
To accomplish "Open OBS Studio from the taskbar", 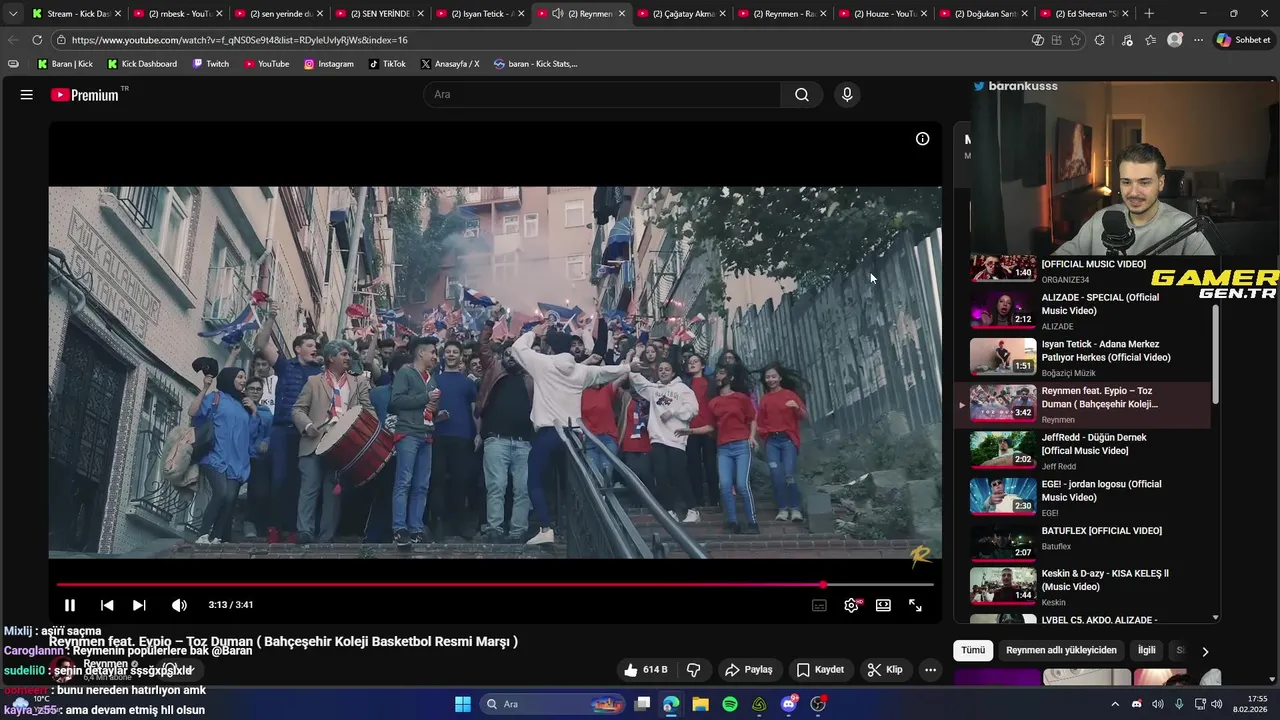I will [x=818, y=704].
